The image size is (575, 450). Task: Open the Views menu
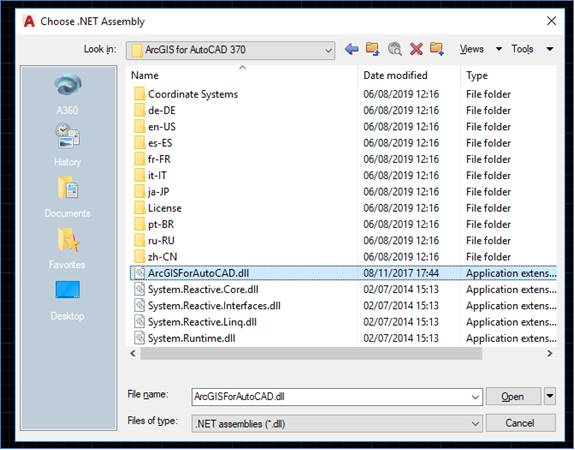point(472,49)
